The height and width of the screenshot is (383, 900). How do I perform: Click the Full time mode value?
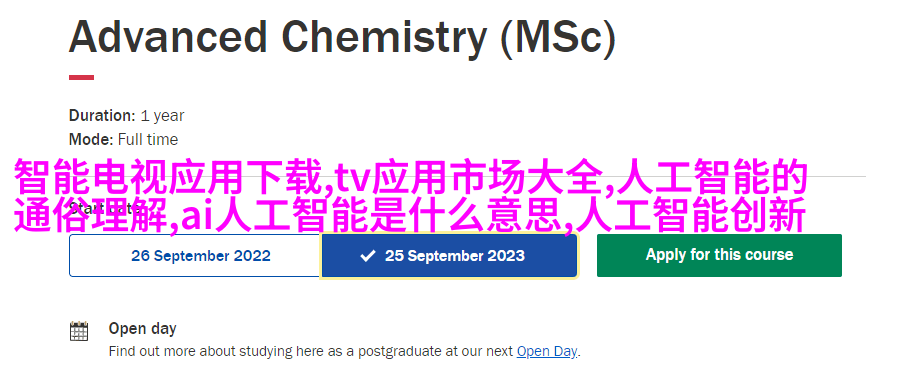[x=148, y=140]
